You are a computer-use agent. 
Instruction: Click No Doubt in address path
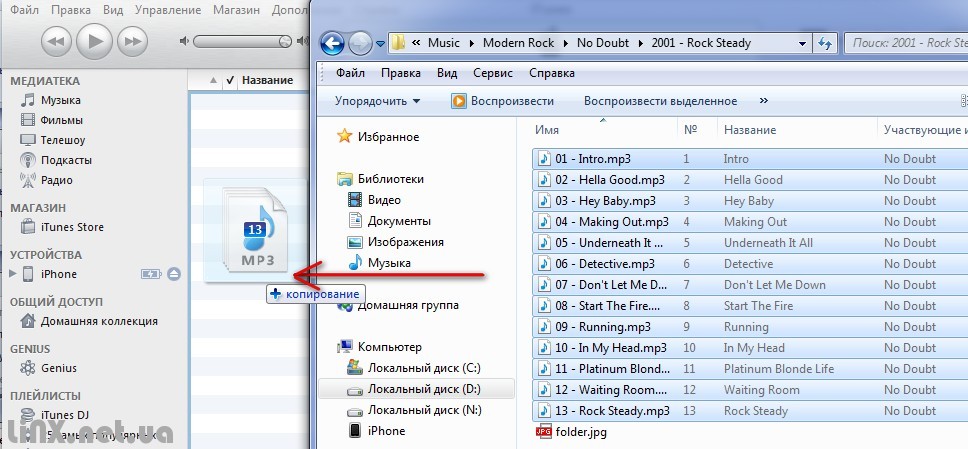(603, 43)
